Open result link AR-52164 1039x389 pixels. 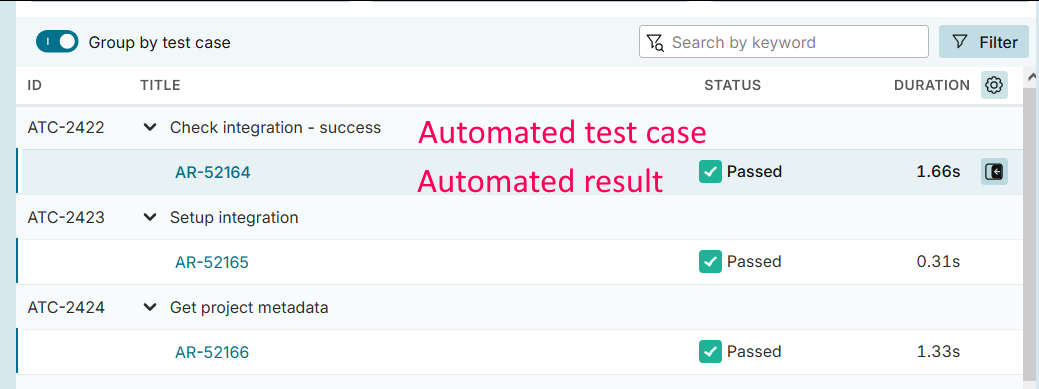click(213, 172)
